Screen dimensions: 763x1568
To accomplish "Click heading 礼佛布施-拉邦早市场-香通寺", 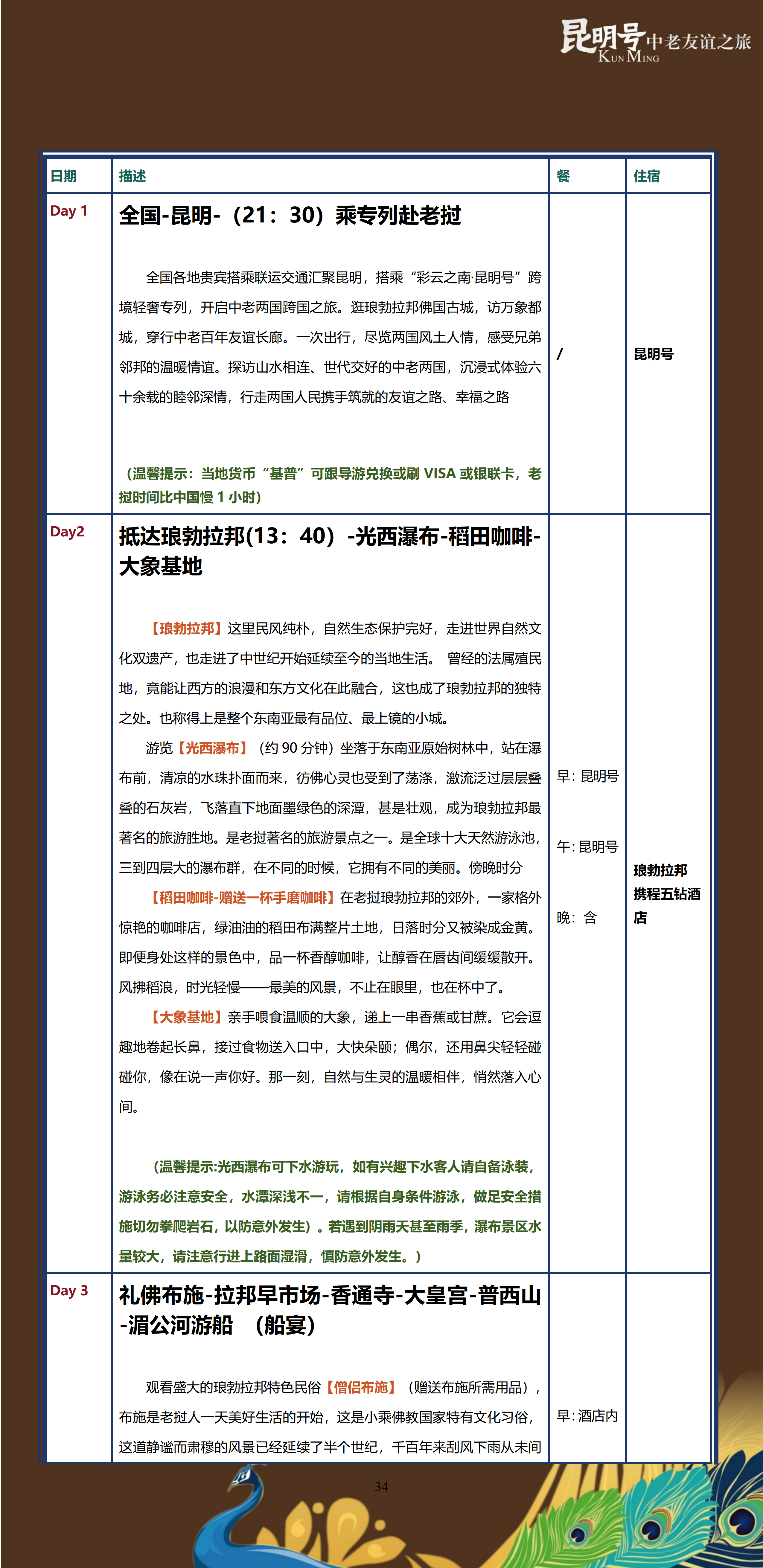I will [x=329, y=1310].
